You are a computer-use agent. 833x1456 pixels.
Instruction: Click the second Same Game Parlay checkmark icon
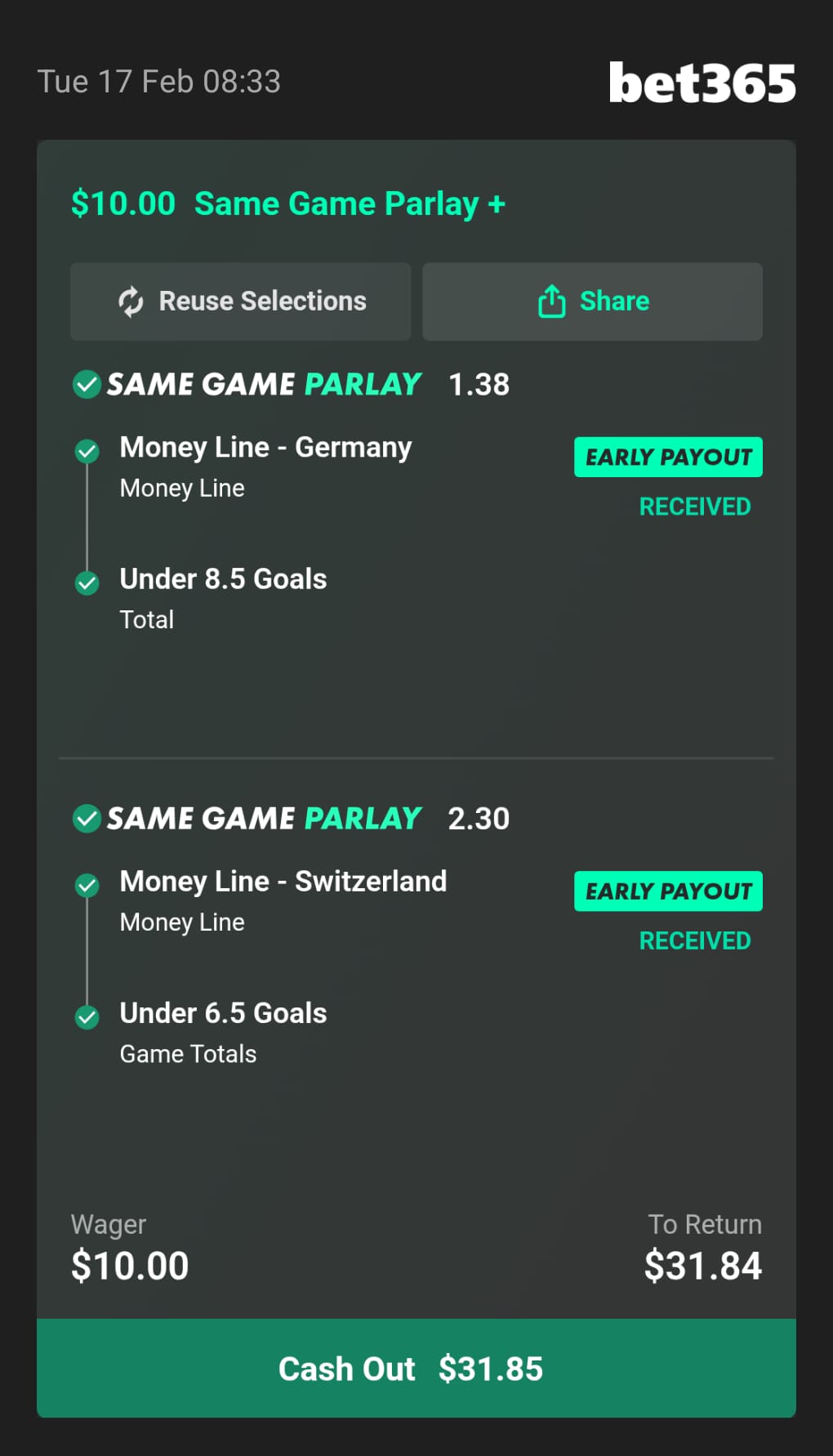pyautogui.click(x=87, y=818)
